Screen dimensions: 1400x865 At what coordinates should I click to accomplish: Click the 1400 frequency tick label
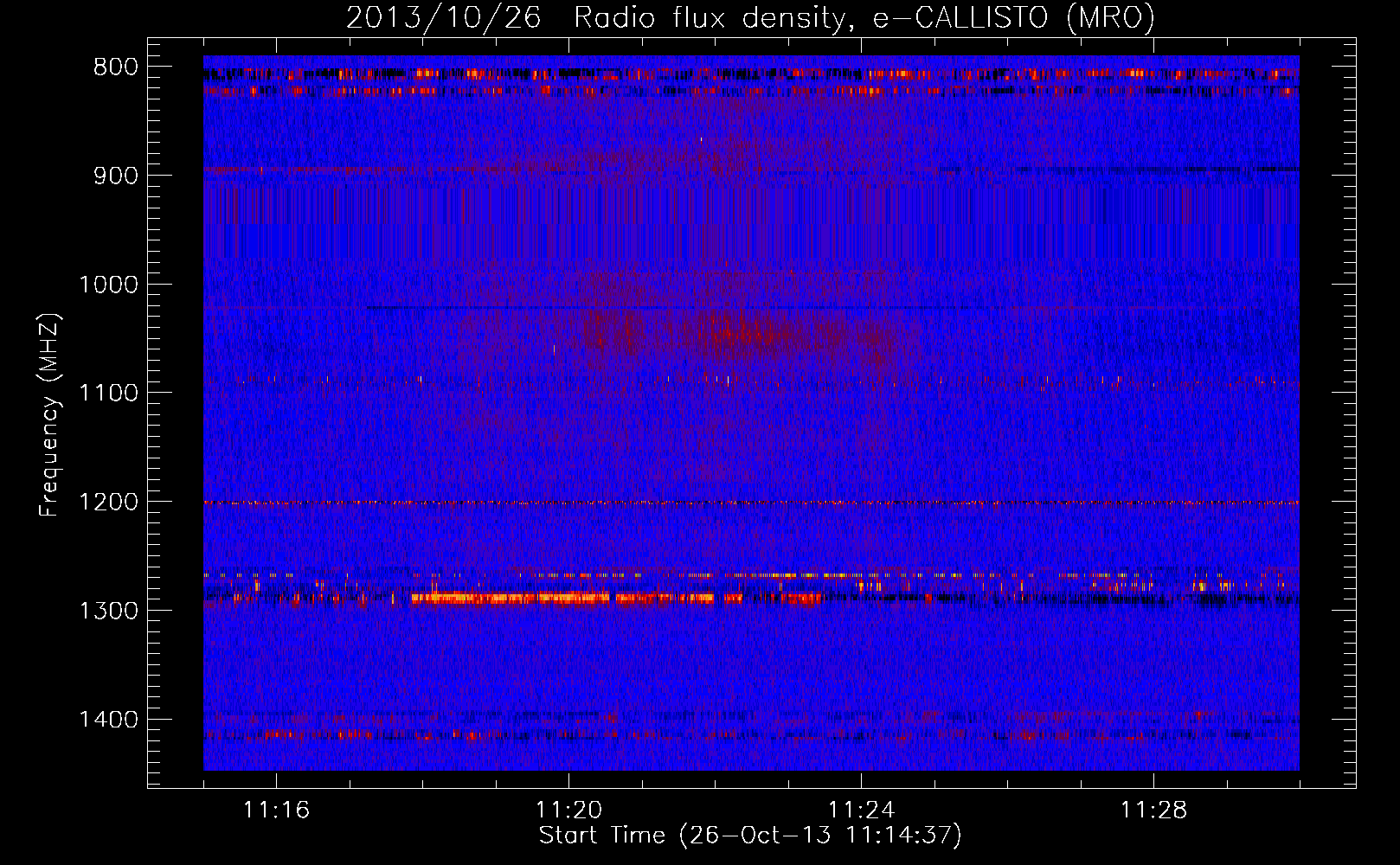pos(108,720)
